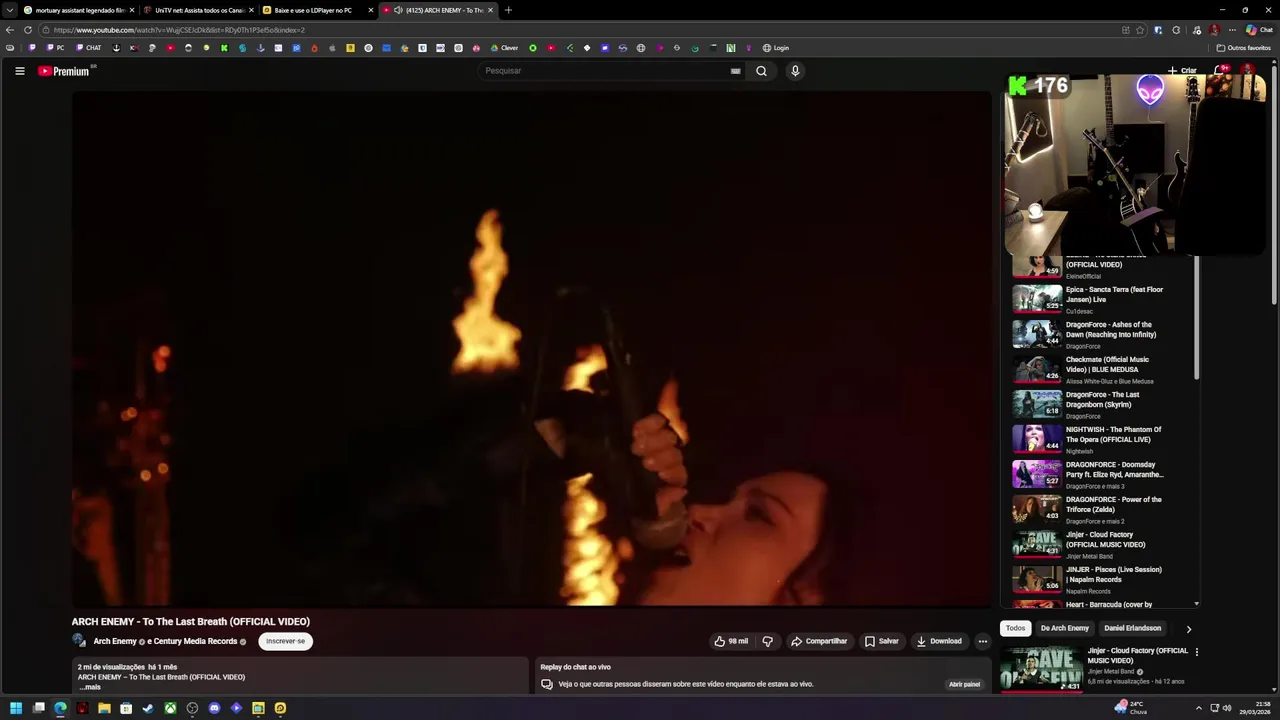
Task: Expand description with ...mais
Action: coord(90,687)
